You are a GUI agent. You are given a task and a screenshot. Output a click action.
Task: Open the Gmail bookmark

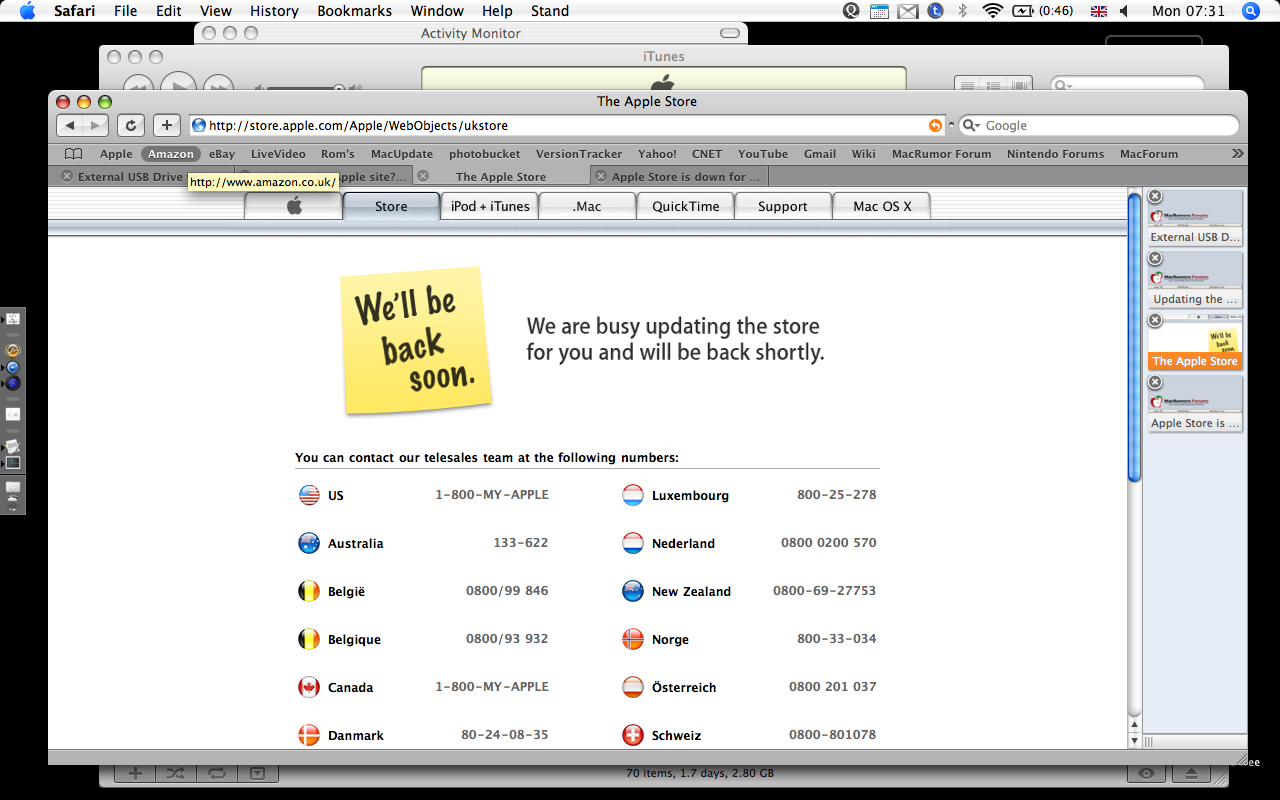820,154
